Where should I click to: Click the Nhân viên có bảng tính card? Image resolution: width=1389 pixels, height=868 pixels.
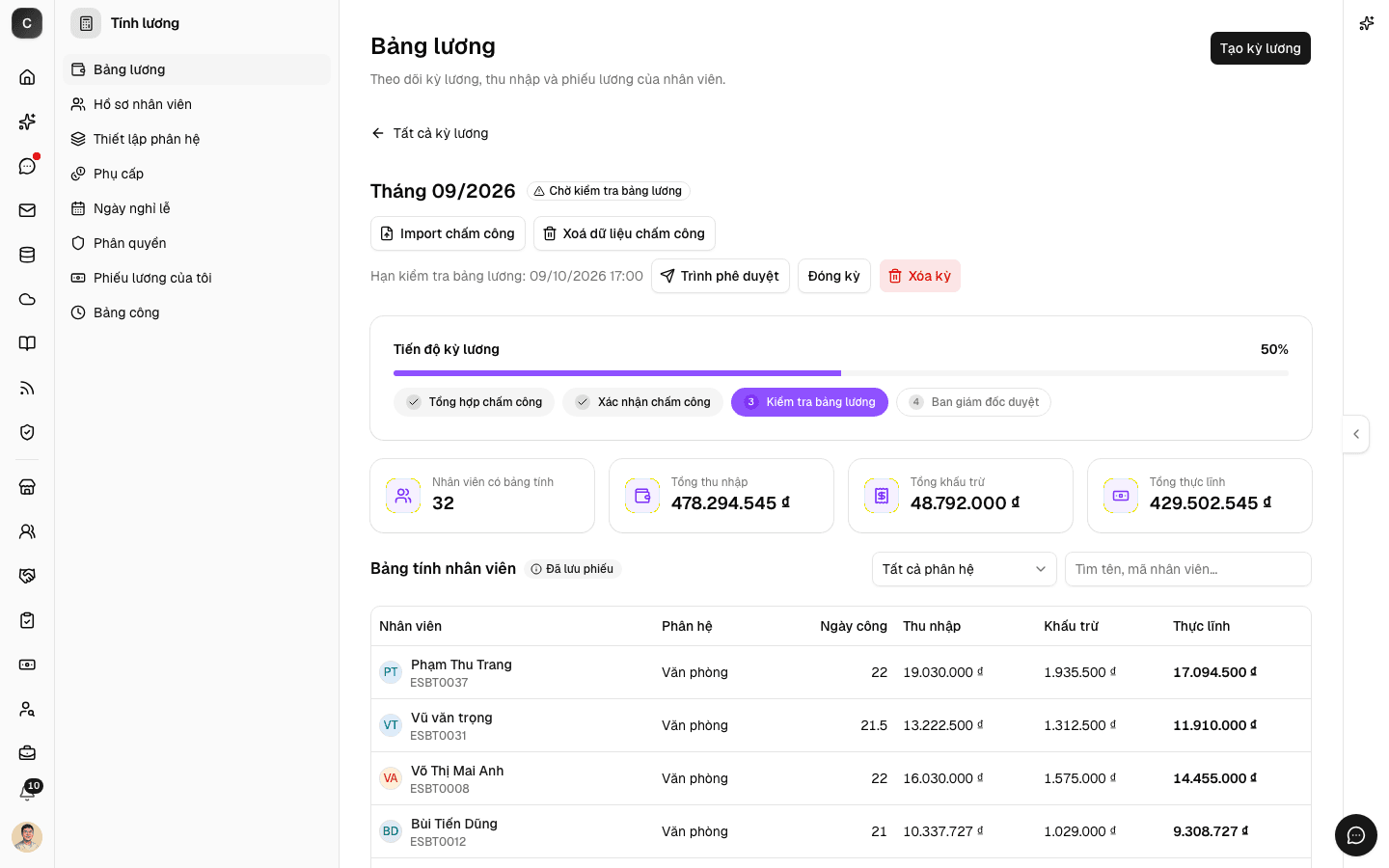click(482, 496)
